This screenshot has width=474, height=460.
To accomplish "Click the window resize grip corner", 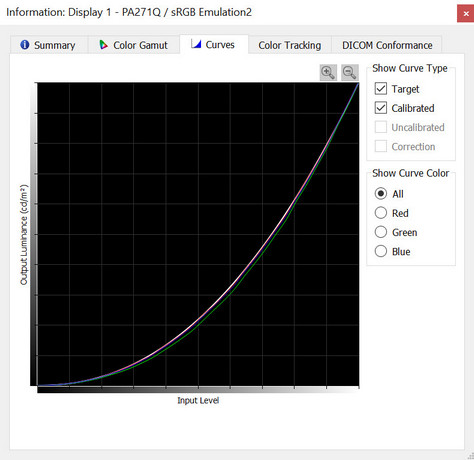I will [x=470, y=456].
